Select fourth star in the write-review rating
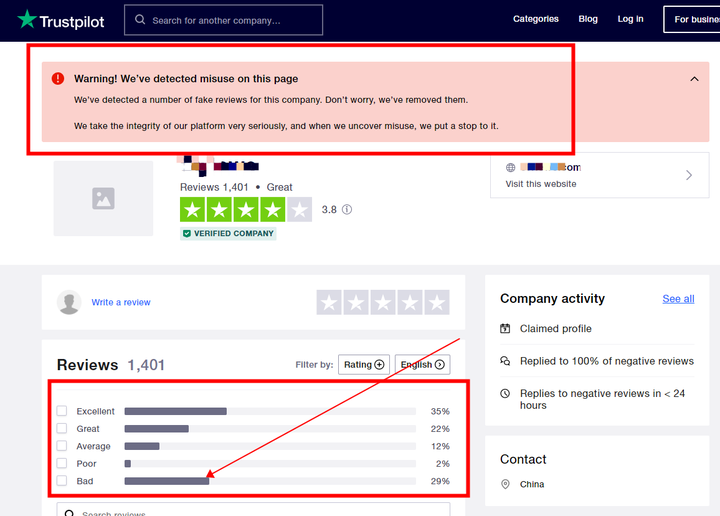The width and height of the screenshot is (720, 516). [410, 302]
